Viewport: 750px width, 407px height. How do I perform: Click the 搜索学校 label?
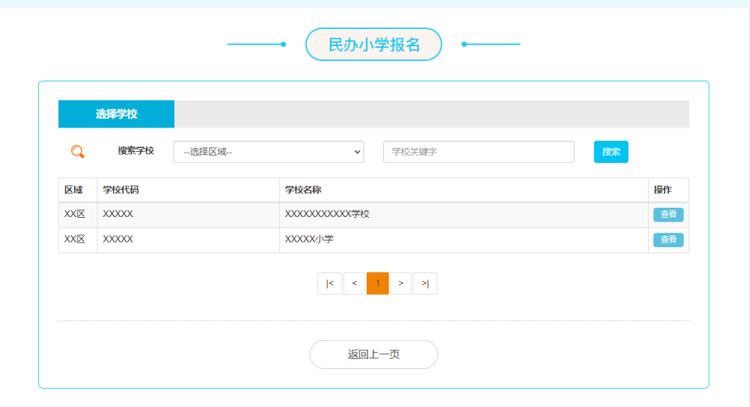[136, 151]
